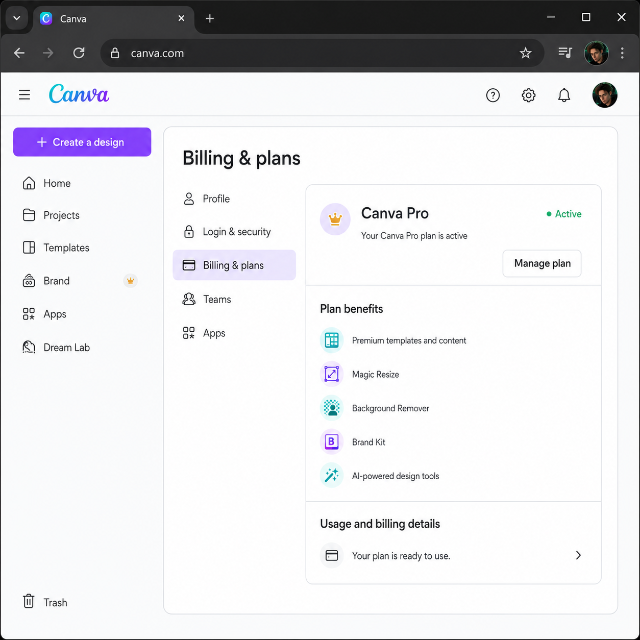Viewport: 640px width, 640px height.
Task: Click the Dream Lab icon
Action: pyautogui.click(x=29, y=347)
